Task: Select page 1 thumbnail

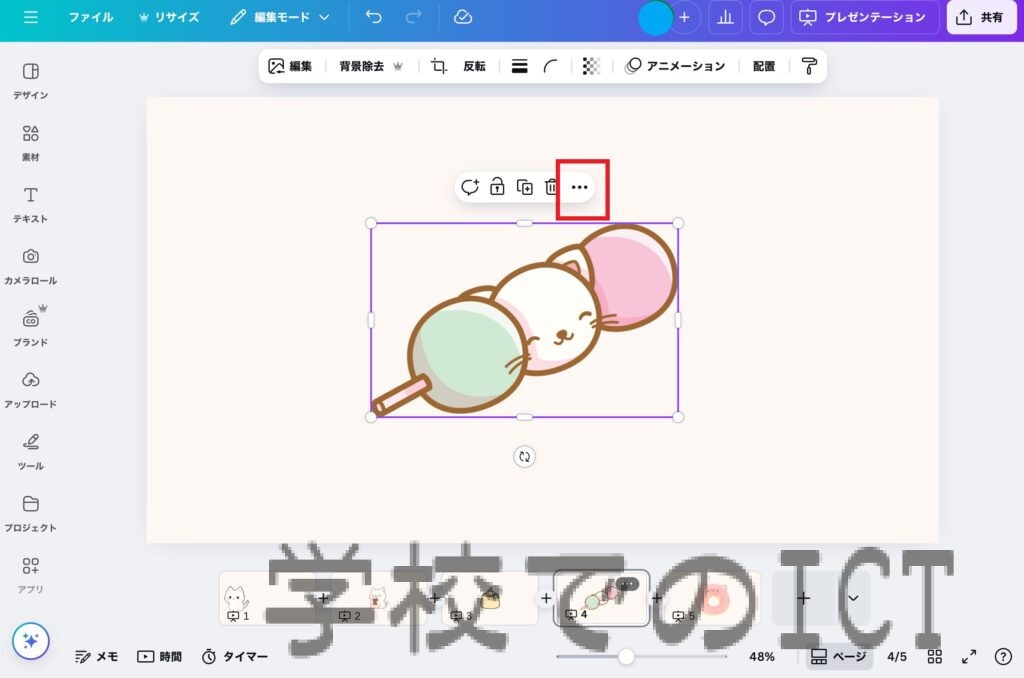Action: click(267, 598)
